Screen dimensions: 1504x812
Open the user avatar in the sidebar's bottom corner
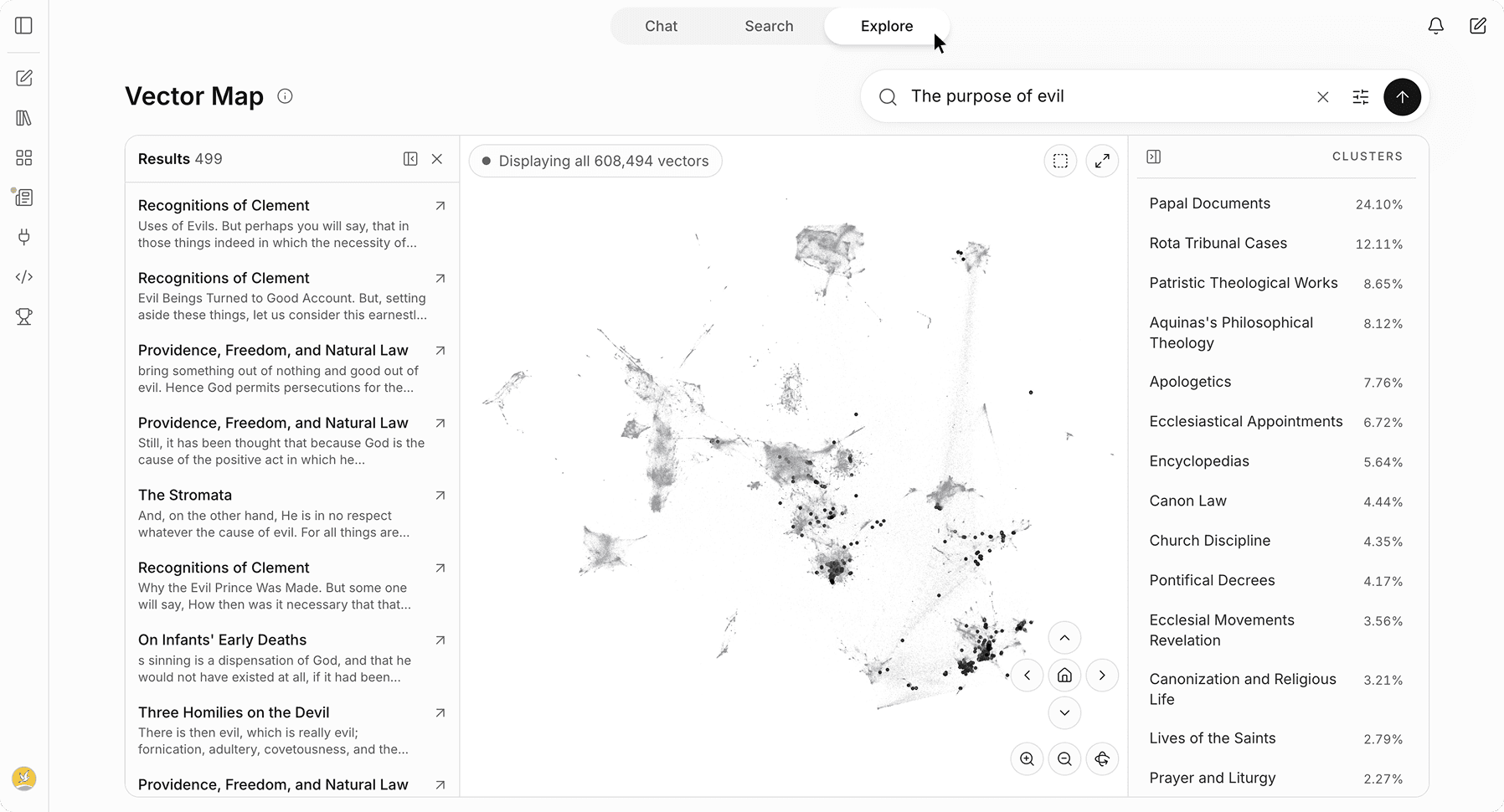[x=23, y=779]
